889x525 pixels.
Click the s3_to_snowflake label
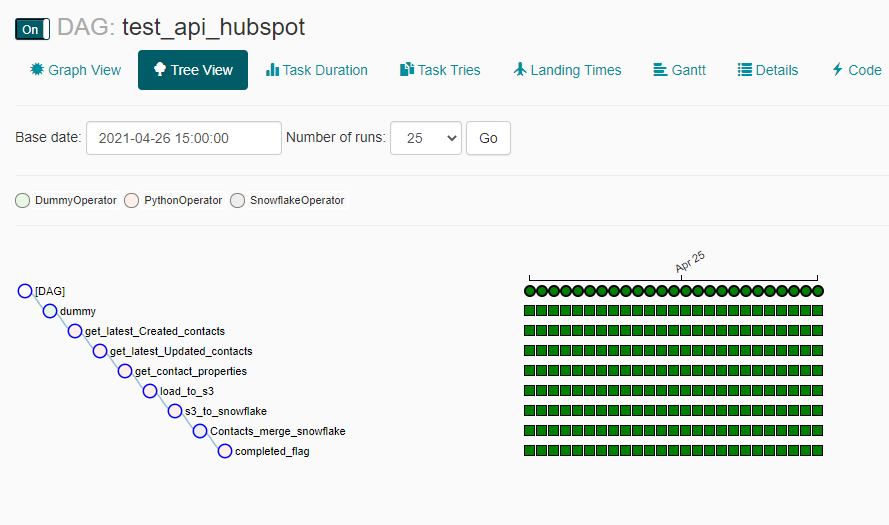pyautogui.click(x=226, y=411)
